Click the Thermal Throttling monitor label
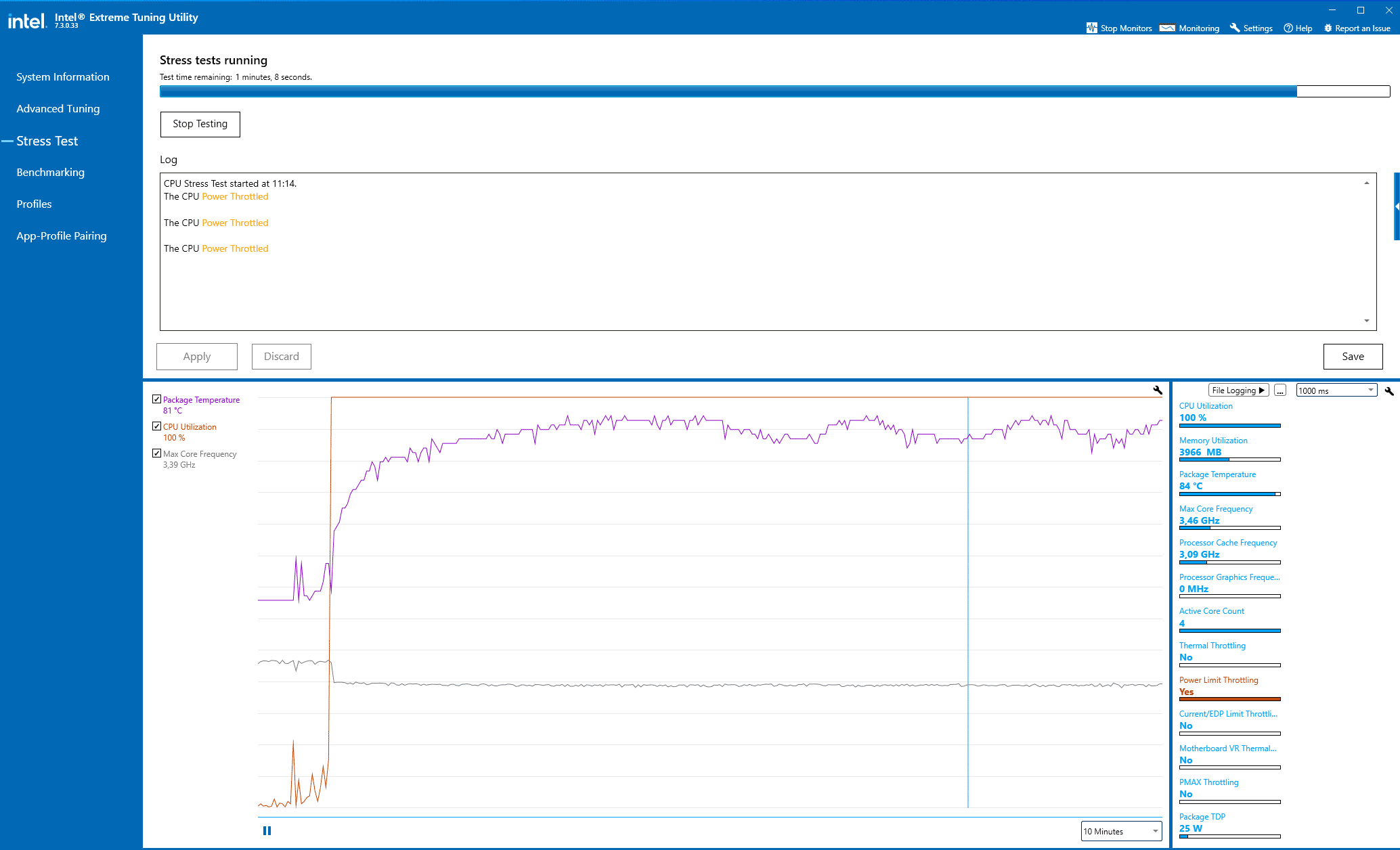The height and width of the screenshot is (850, 1400). 1212,646
